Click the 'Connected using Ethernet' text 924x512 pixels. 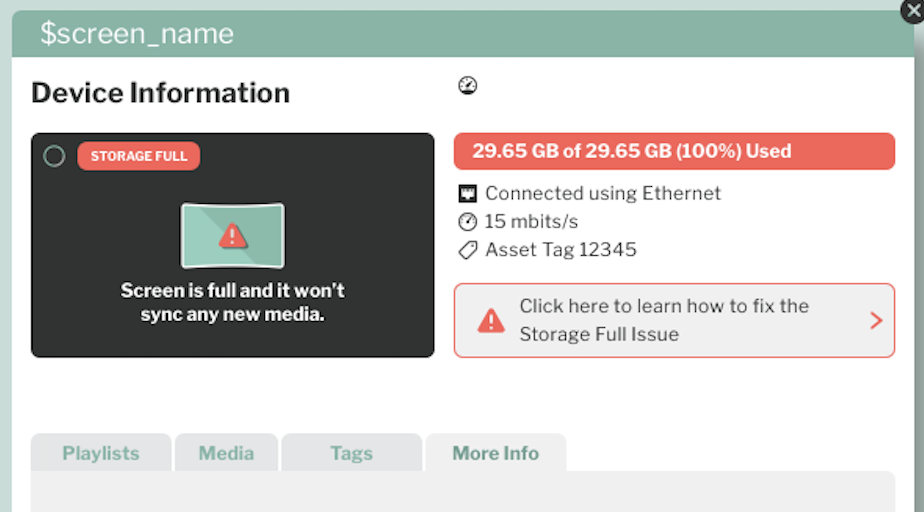pyautogui.click(x=603, y=193)
